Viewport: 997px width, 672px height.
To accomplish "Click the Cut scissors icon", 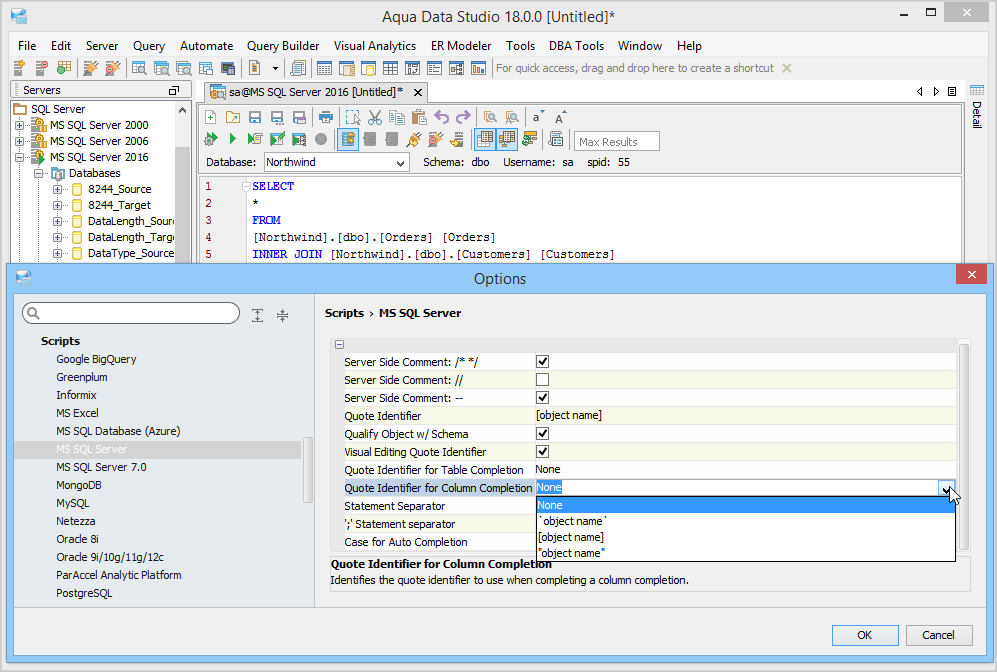I will [375, 117].
